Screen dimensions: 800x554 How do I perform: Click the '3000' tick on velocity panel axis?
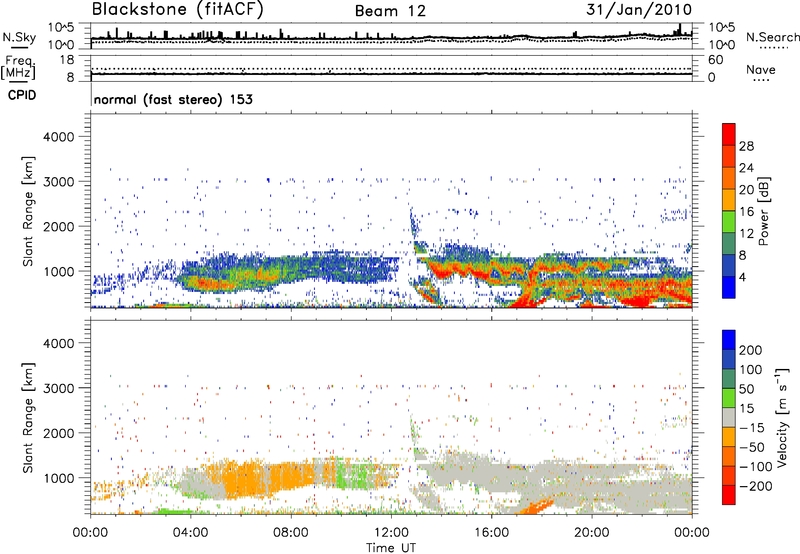click(59, 388)
